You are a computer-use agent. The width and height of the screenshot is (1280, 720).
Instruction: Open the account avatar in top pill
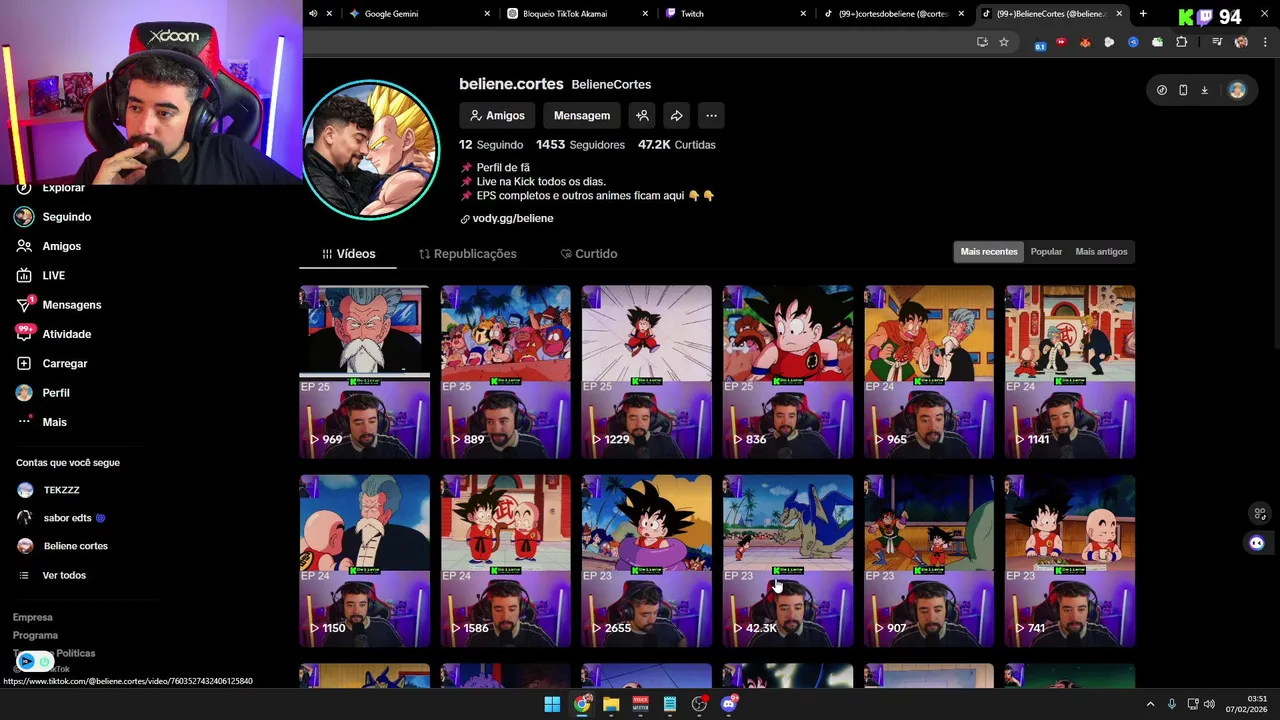[1237, 90]
